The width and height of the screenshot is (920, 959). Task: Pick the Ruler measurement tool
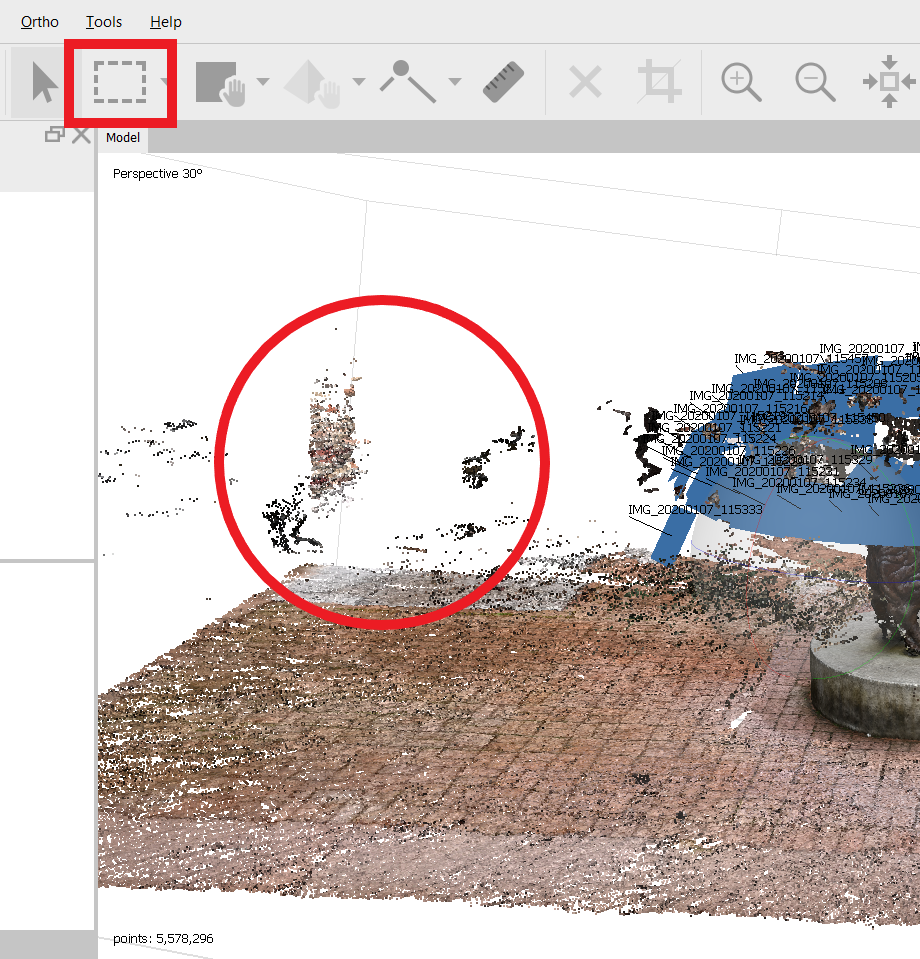(x=503, y=82)
